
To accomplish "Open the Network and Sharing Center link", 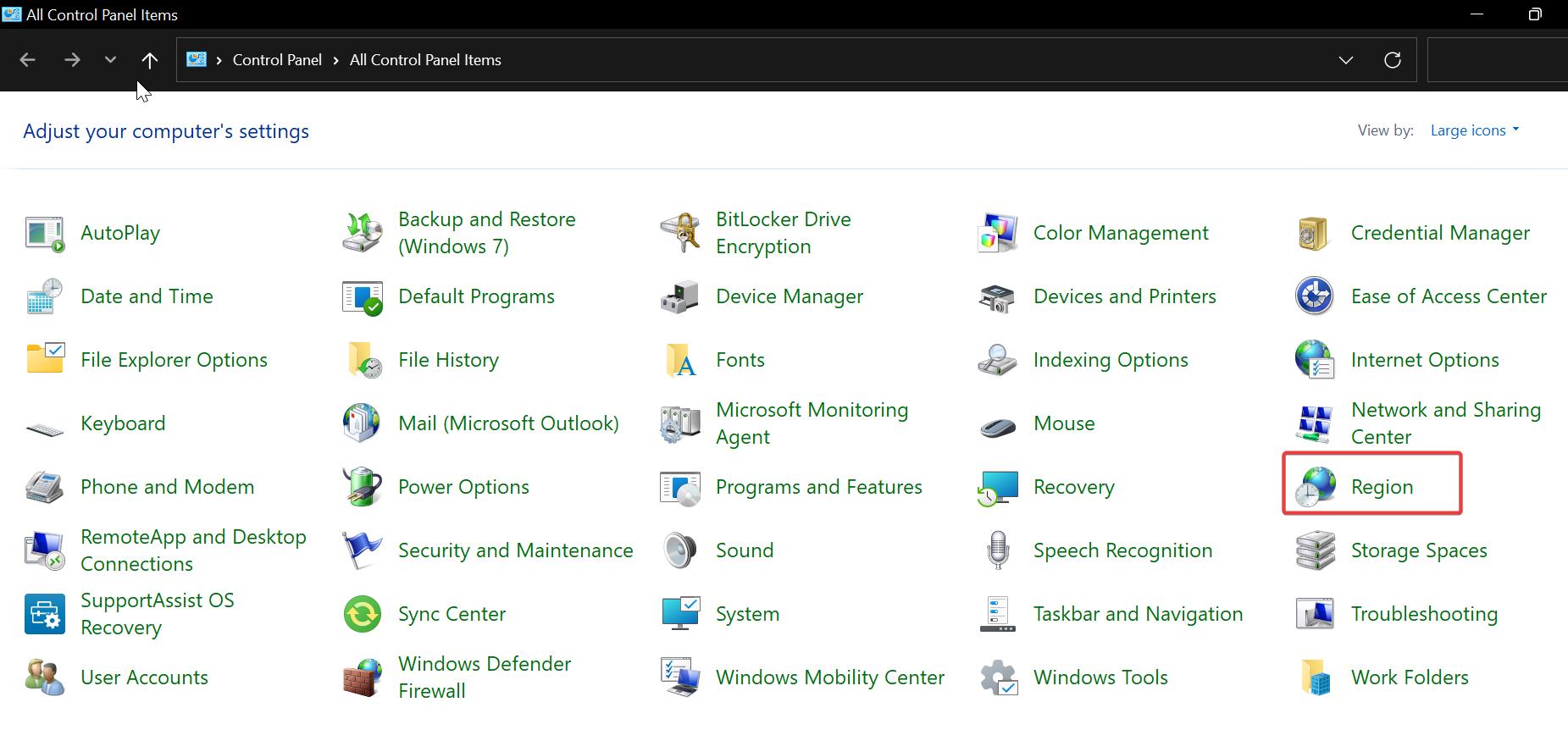I will (x=1446, y=423).
